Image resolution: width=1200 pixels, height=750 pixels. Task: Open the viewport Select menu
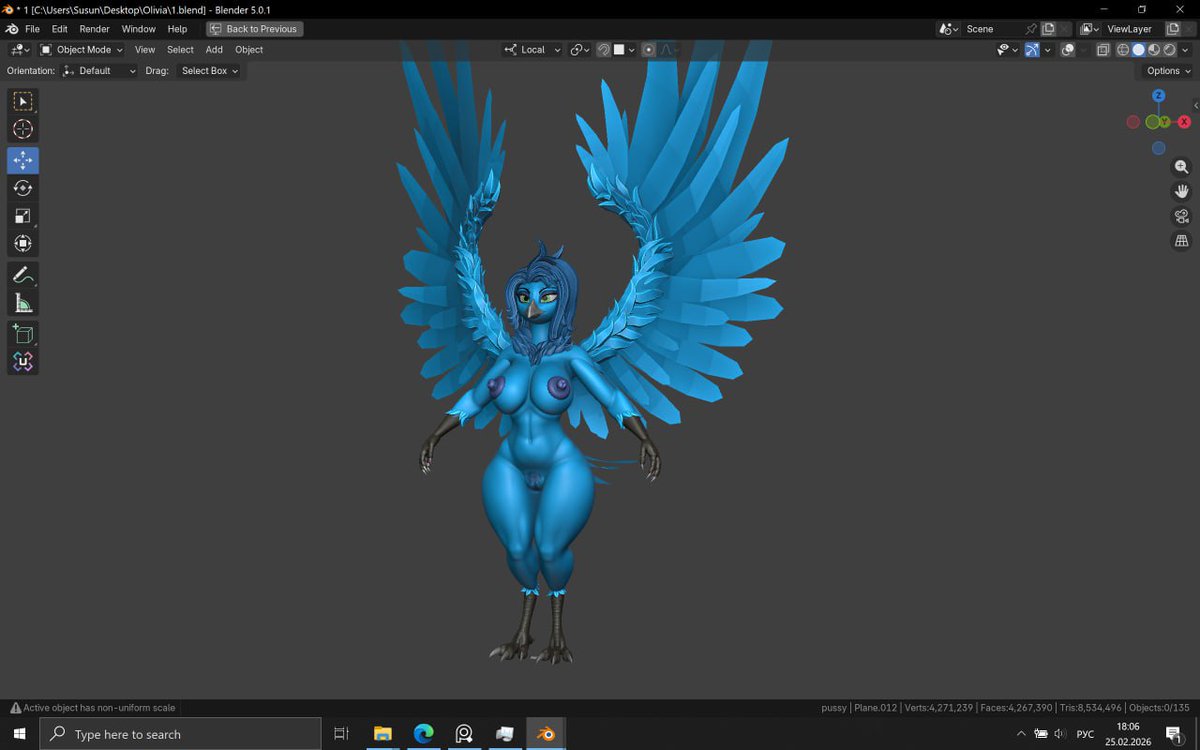tap(180, 49)
